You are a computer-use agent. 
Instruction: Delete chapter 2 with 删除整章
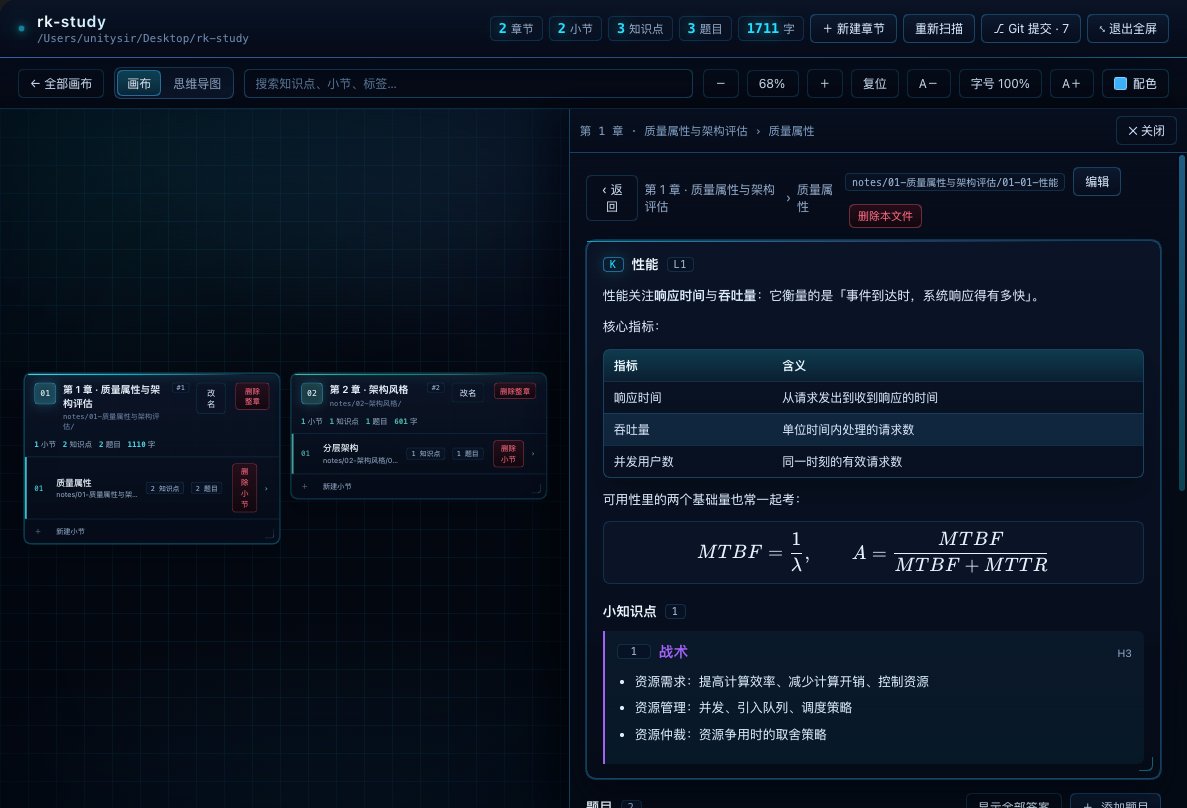pos(515,392)
